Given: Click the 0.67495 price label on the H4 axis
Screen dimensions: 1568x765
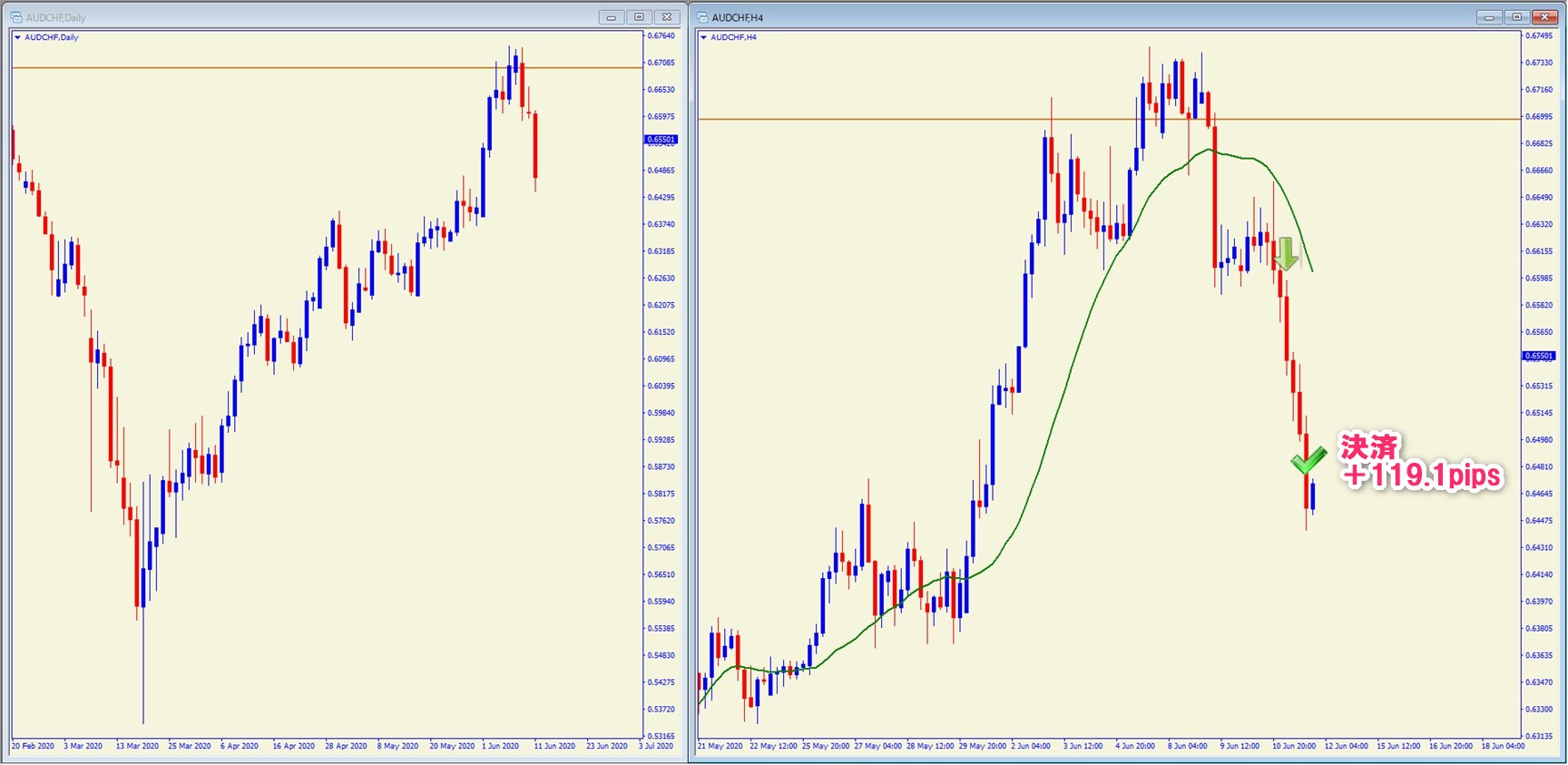Looking at the screenshot, I should 1539,36.
